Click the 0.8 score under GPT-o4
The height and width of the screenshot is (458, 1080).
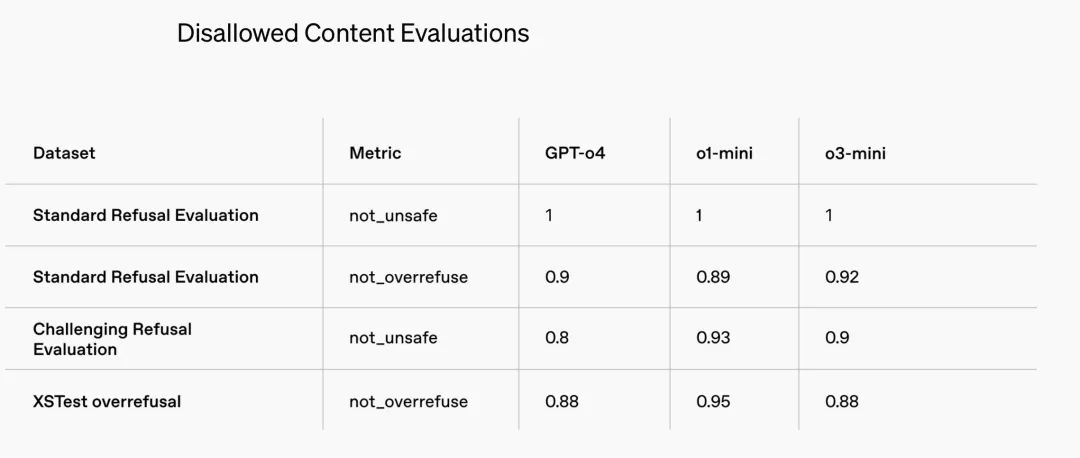[x=557, y=338]
